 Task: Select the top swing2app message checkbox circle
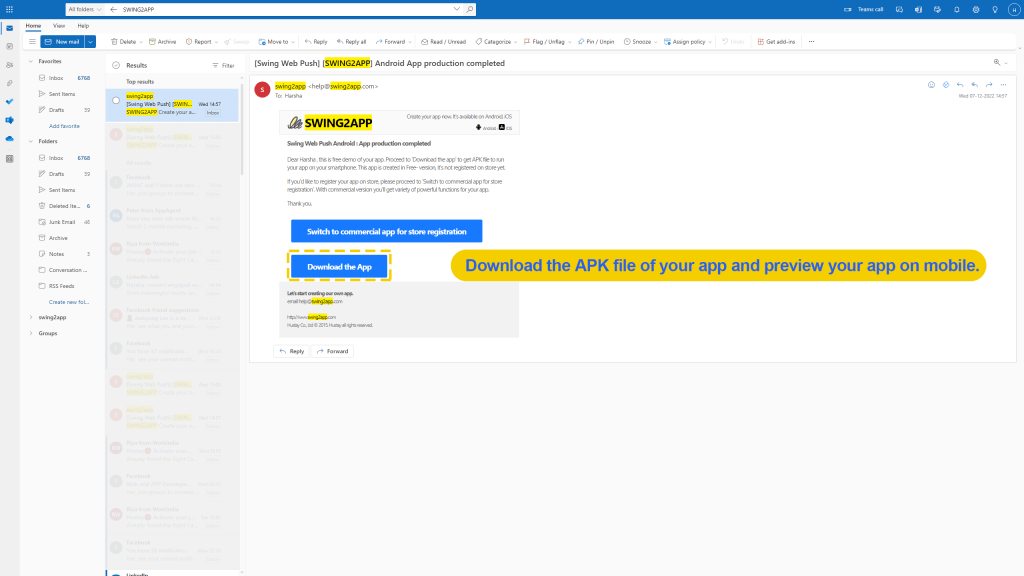(x=116, y=101)
